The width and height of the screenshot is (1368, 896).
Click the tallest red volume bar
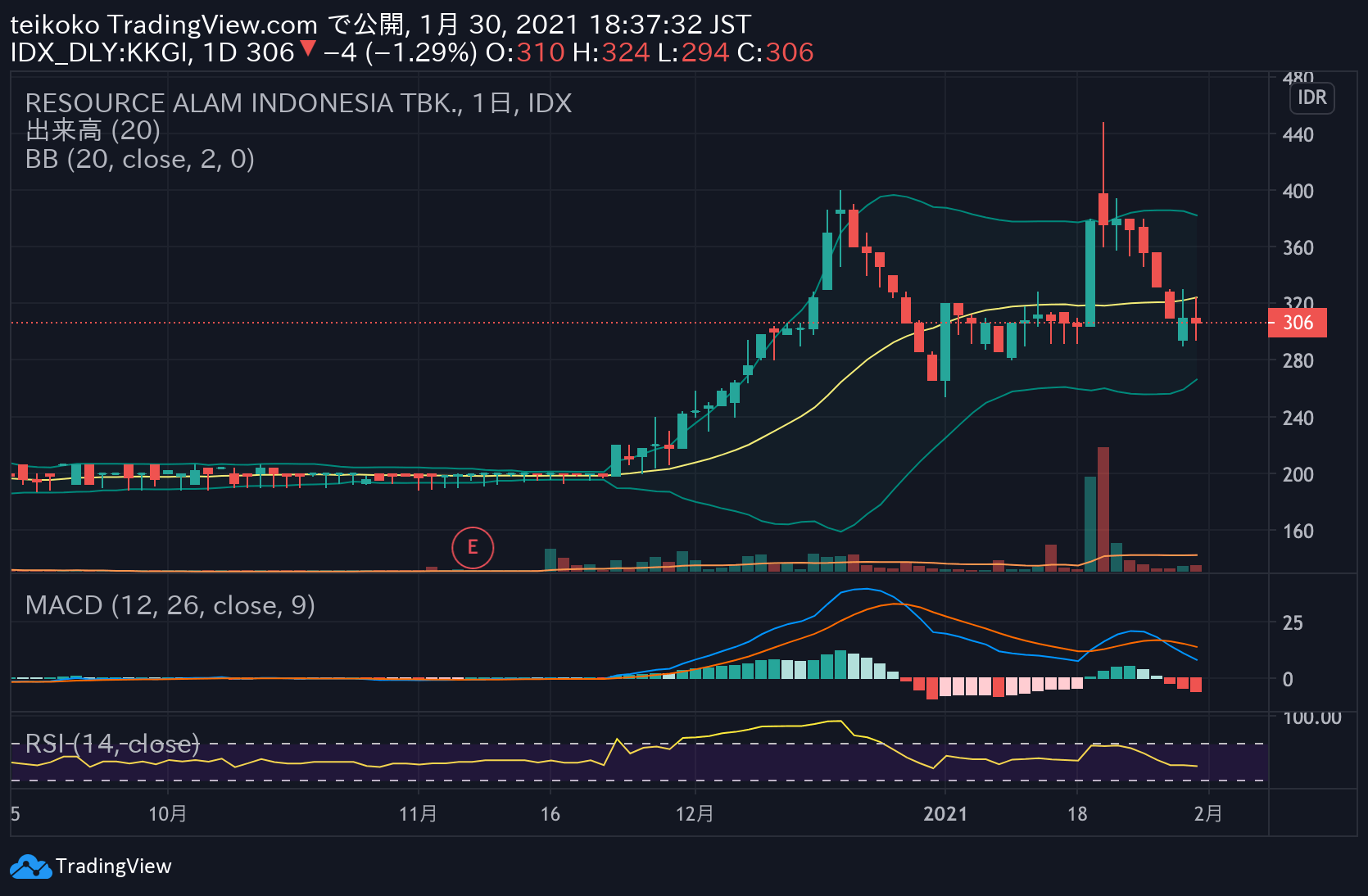(x=1103, y=509)
